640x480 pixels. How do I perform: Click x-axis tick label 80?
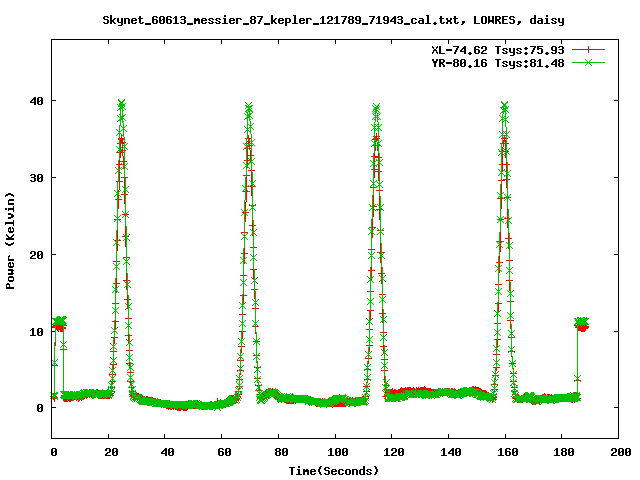[x=281, y=452]
